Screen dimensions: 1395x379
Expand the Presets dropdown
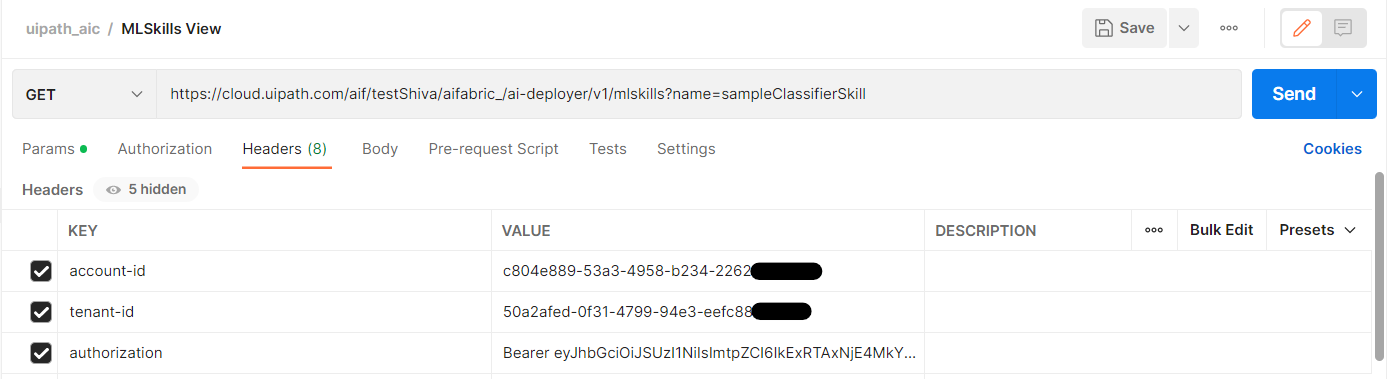[1318, 230]
